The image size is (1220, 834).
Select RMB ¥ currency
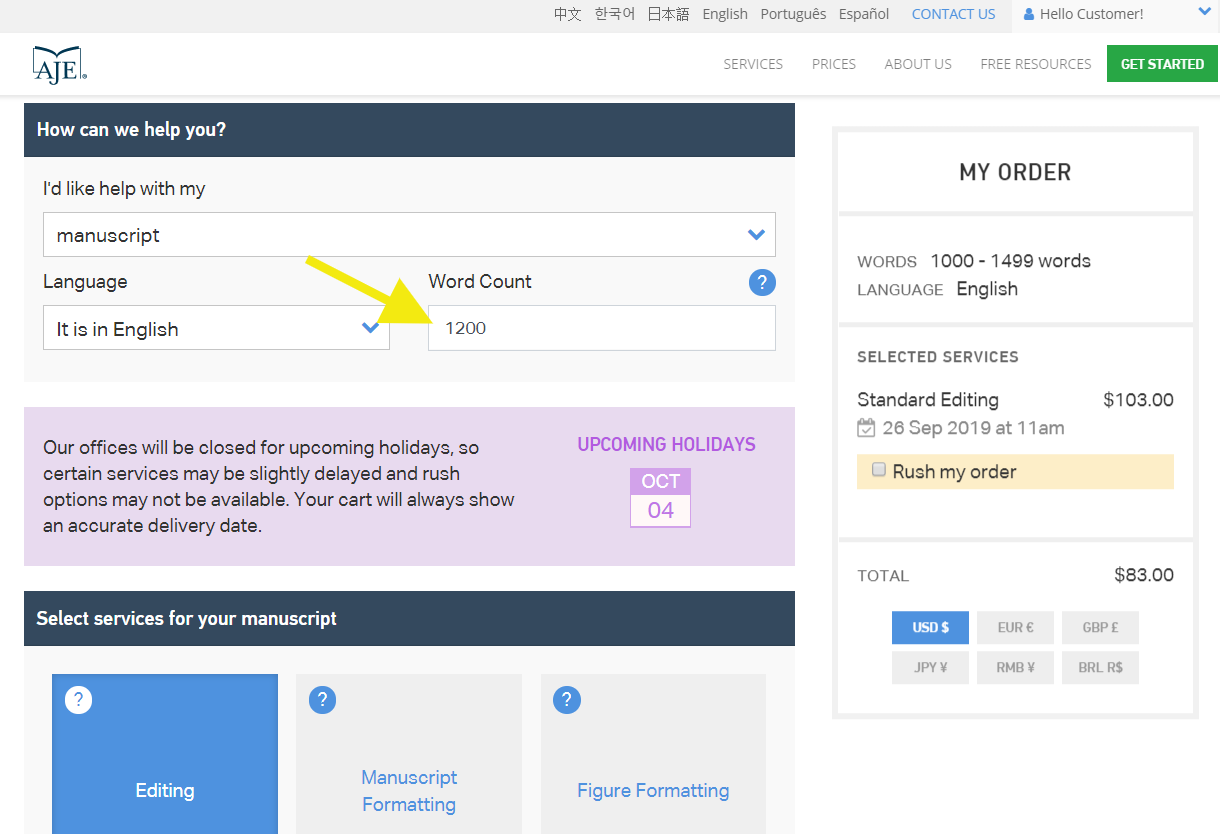pyautogui.click(x=1015, y=668)
